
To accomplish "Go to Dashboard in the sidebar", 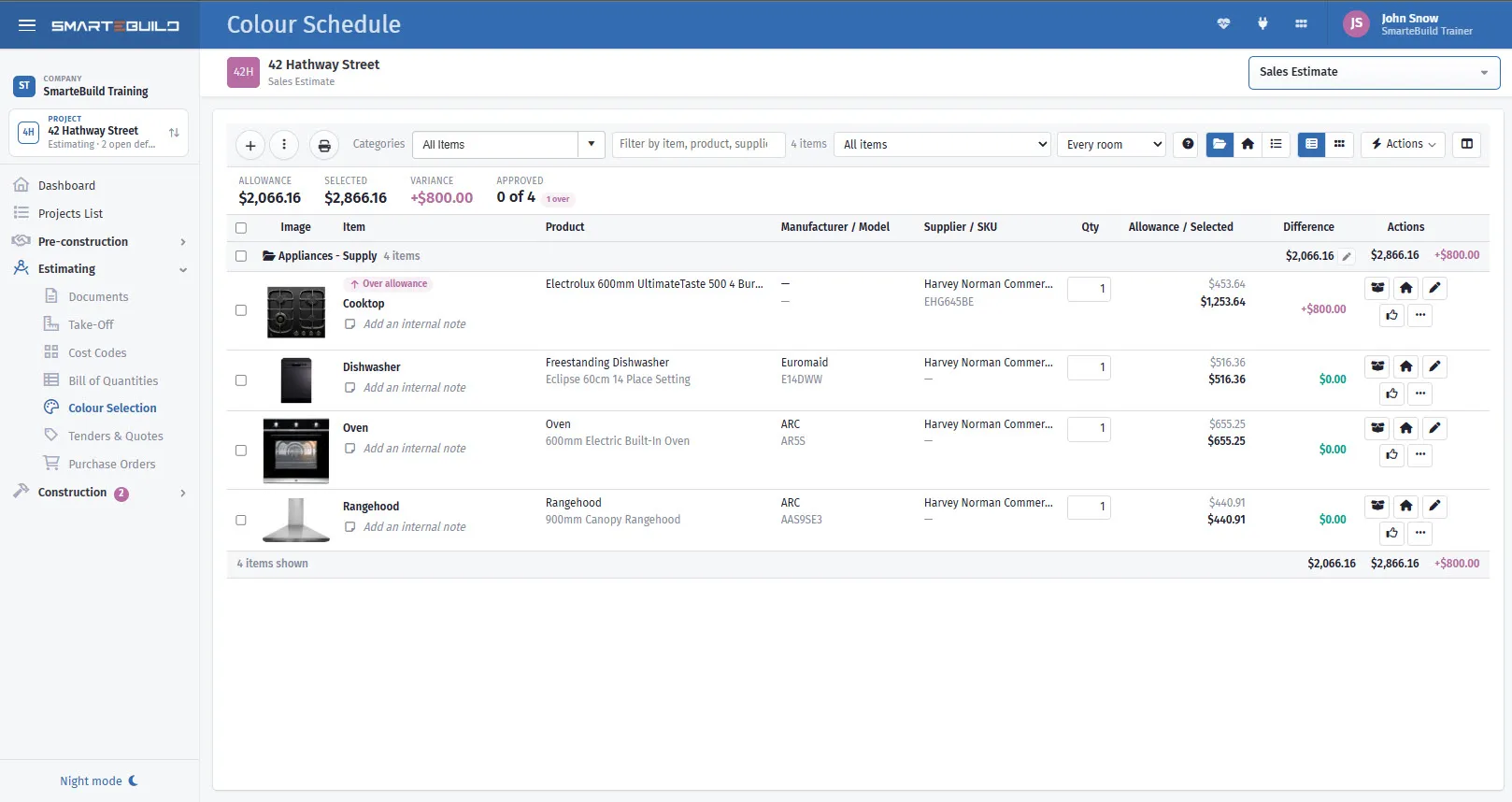I will point(66,186).
